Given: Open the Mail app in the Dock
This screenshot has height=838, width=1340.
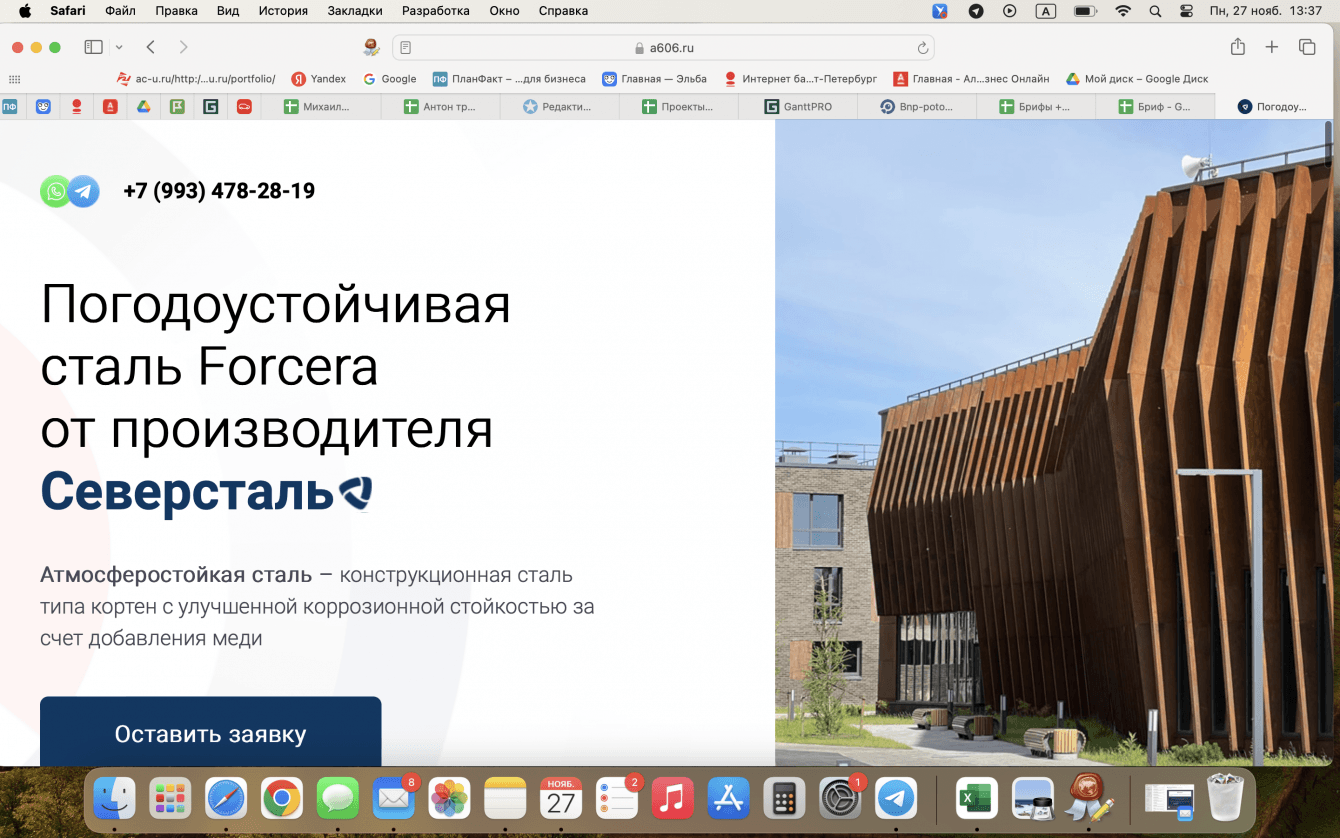Looking at the screenshot, I should coord(394,799).
